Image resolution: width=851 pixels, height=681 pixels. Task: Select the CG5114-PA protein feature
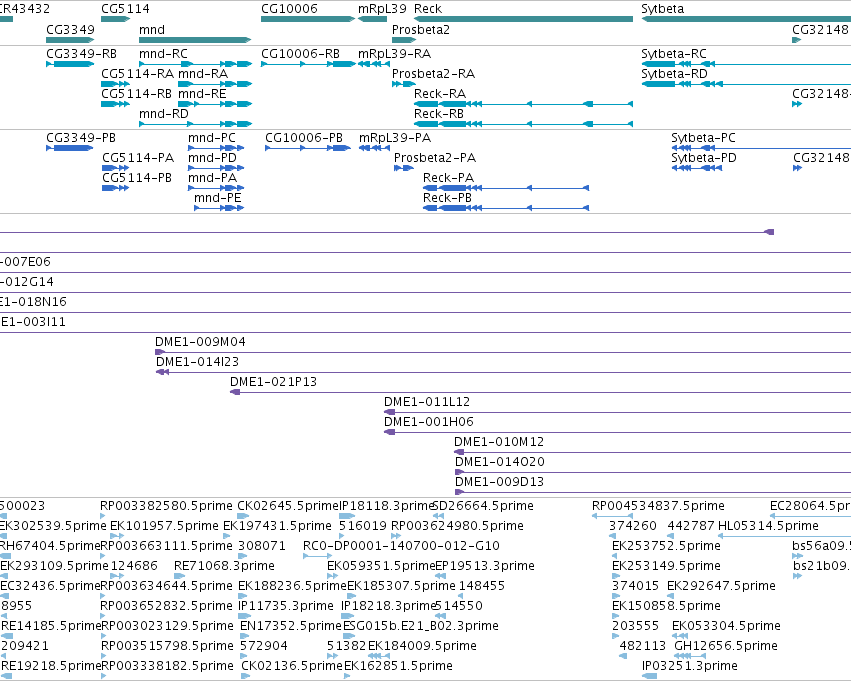pos(116,168)
